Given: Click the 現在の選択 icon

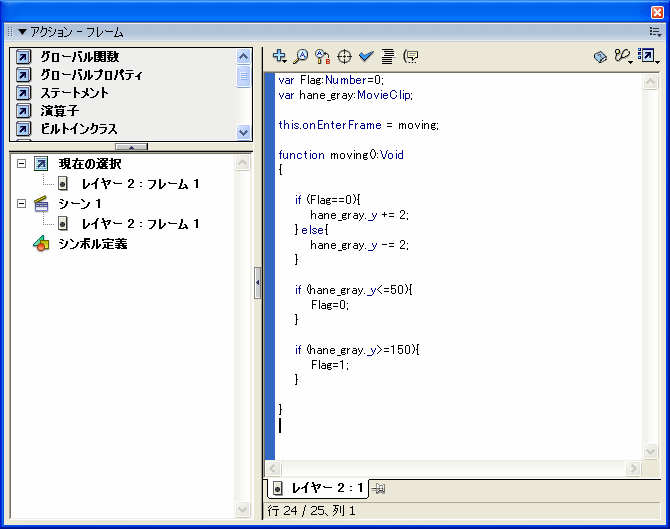Looking at the screenshot, I should pyautogui.click(x=41, y=164).
